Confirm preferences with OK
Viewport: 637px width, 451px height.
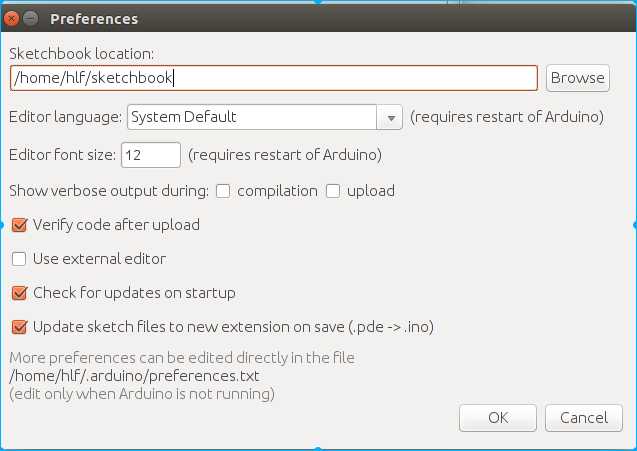click(499, 417)
